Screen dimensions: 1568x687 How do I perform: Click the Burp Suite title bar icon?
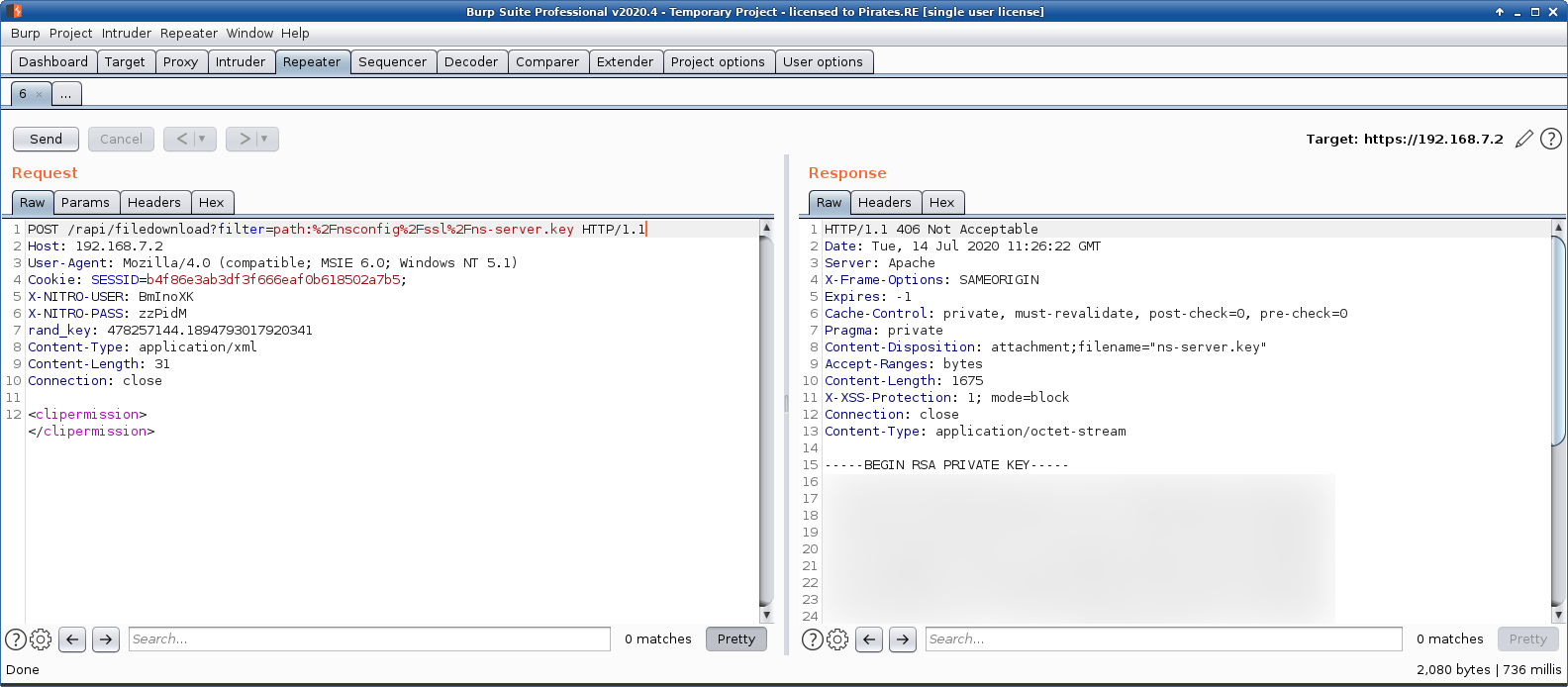[x=16, y=11]
